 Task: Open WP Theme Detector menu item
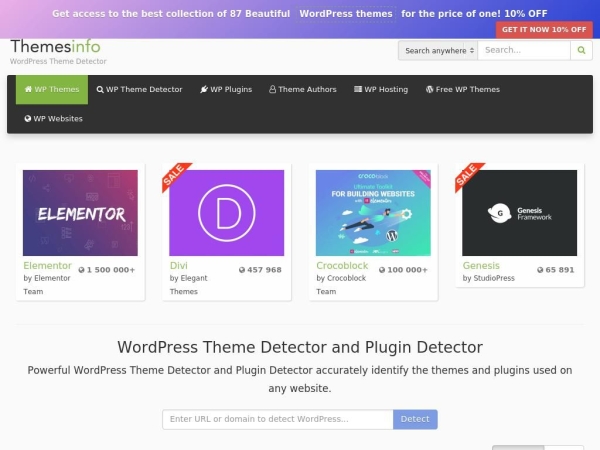click(139, 90)
